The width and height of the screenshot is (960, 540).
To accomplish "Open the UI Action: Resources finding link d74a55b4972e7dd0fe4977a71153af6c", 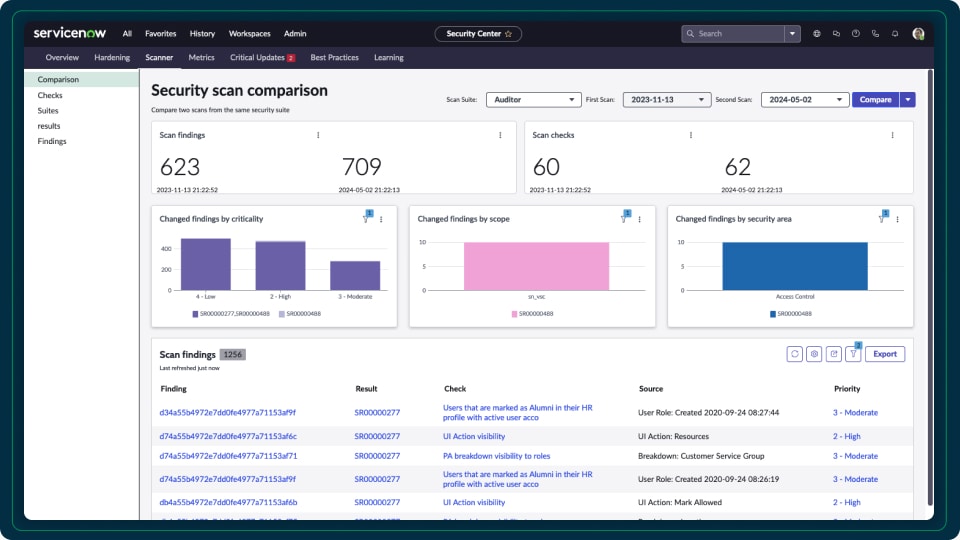I will coord(228,436).
